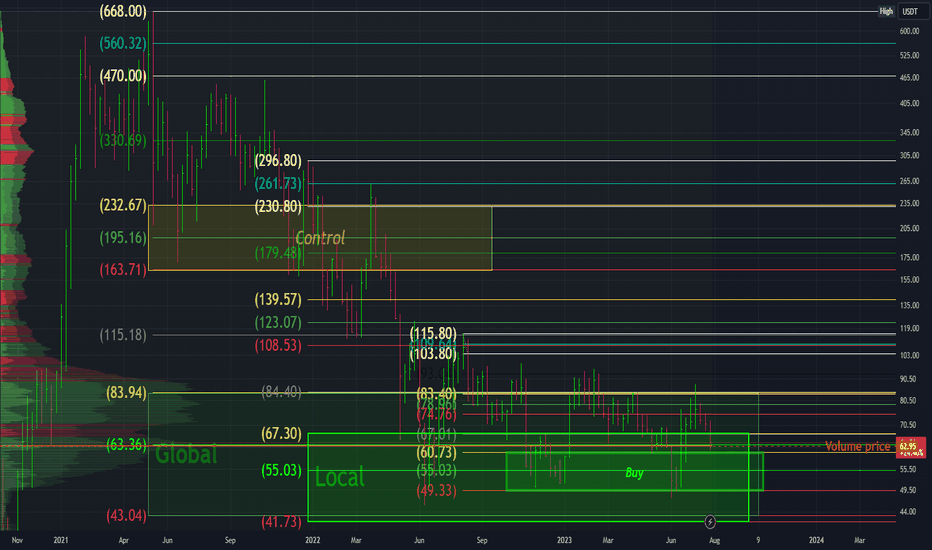The height and width of the screenshot is (550, 932).
Task: Click the lightning bolt event icon
Action: point(710,522)
